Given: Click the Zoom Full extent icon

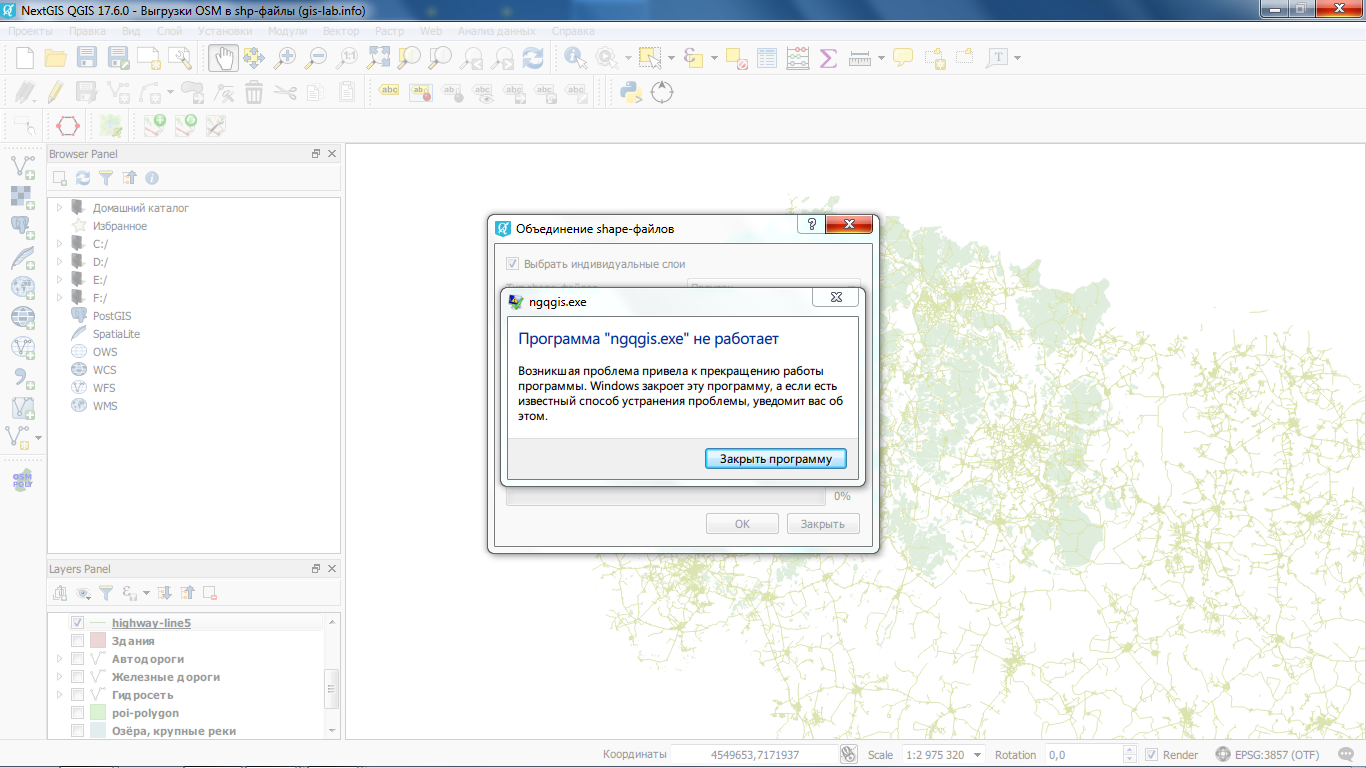Looking at the screenshot, I should (378, 58).
